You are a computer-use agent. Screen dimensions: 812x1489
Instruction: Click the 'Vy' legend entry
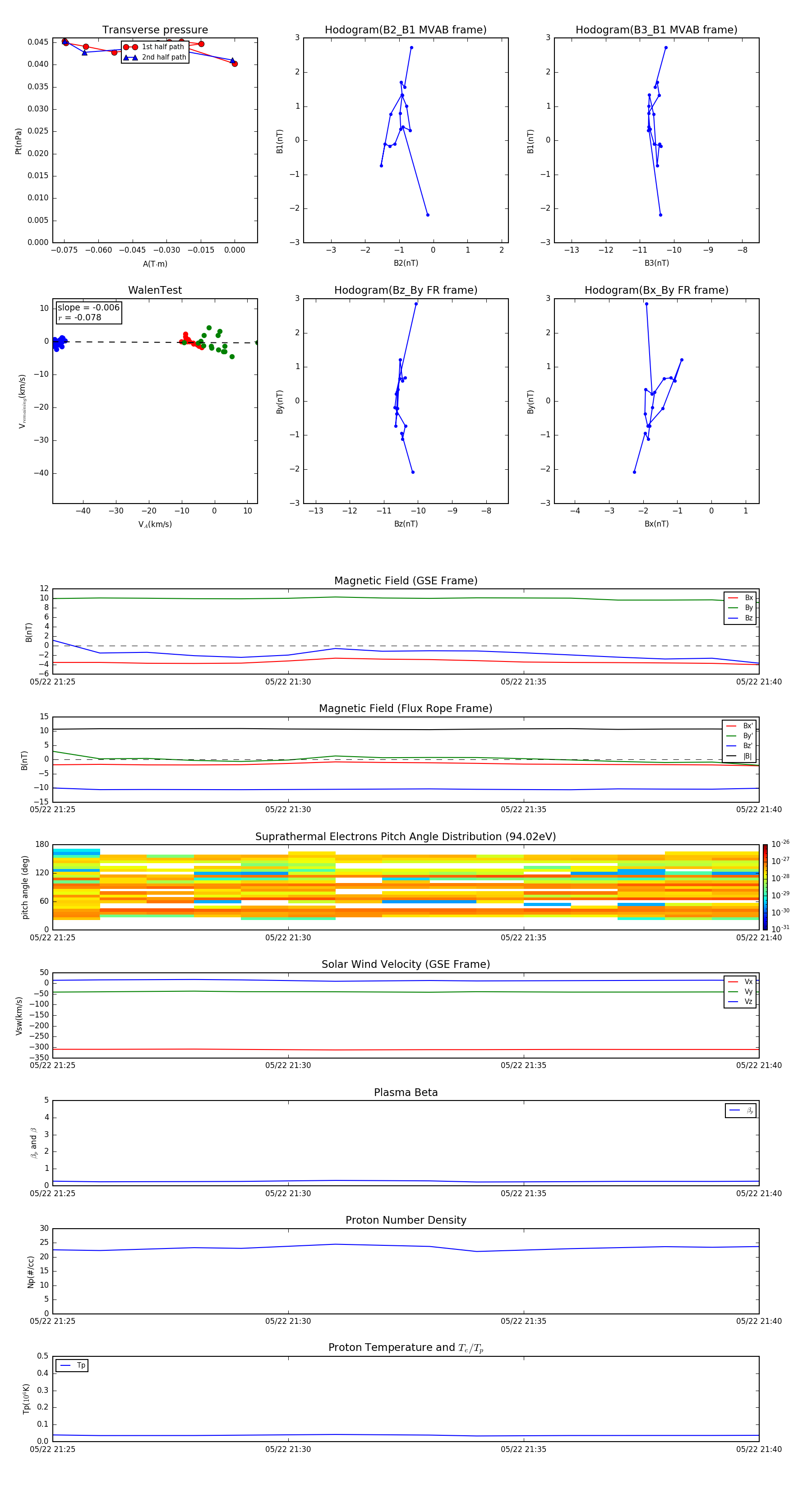tap(741, 991)
